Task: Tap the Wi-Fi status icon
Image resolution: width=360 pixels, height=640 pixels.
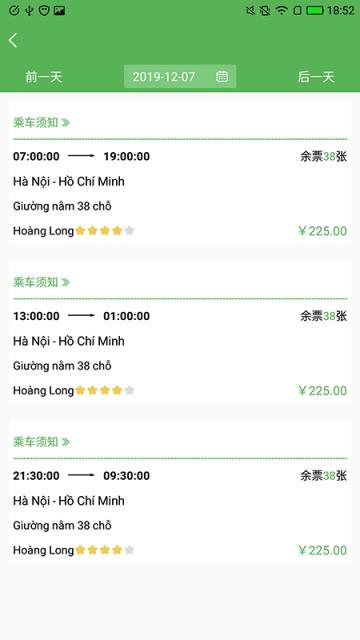Action: [x=281, y=10]
